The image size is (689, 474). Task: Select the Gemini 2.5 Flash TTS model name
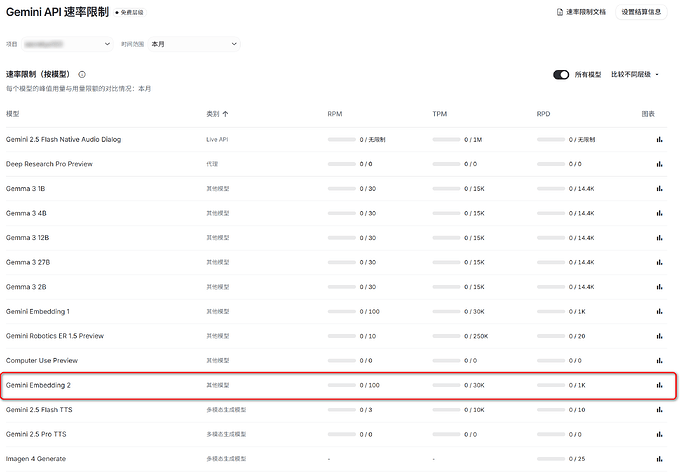pos(39,410)
